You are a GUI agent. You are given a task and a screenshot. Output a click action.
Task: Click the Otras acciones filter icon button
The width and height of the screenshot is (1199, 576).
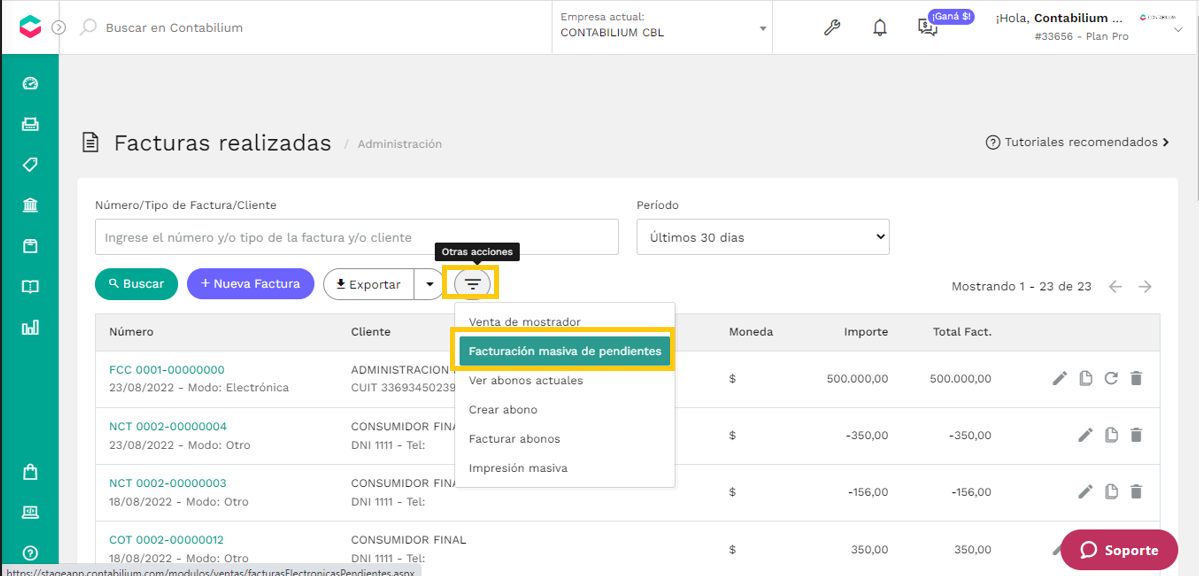pos(473,284)
